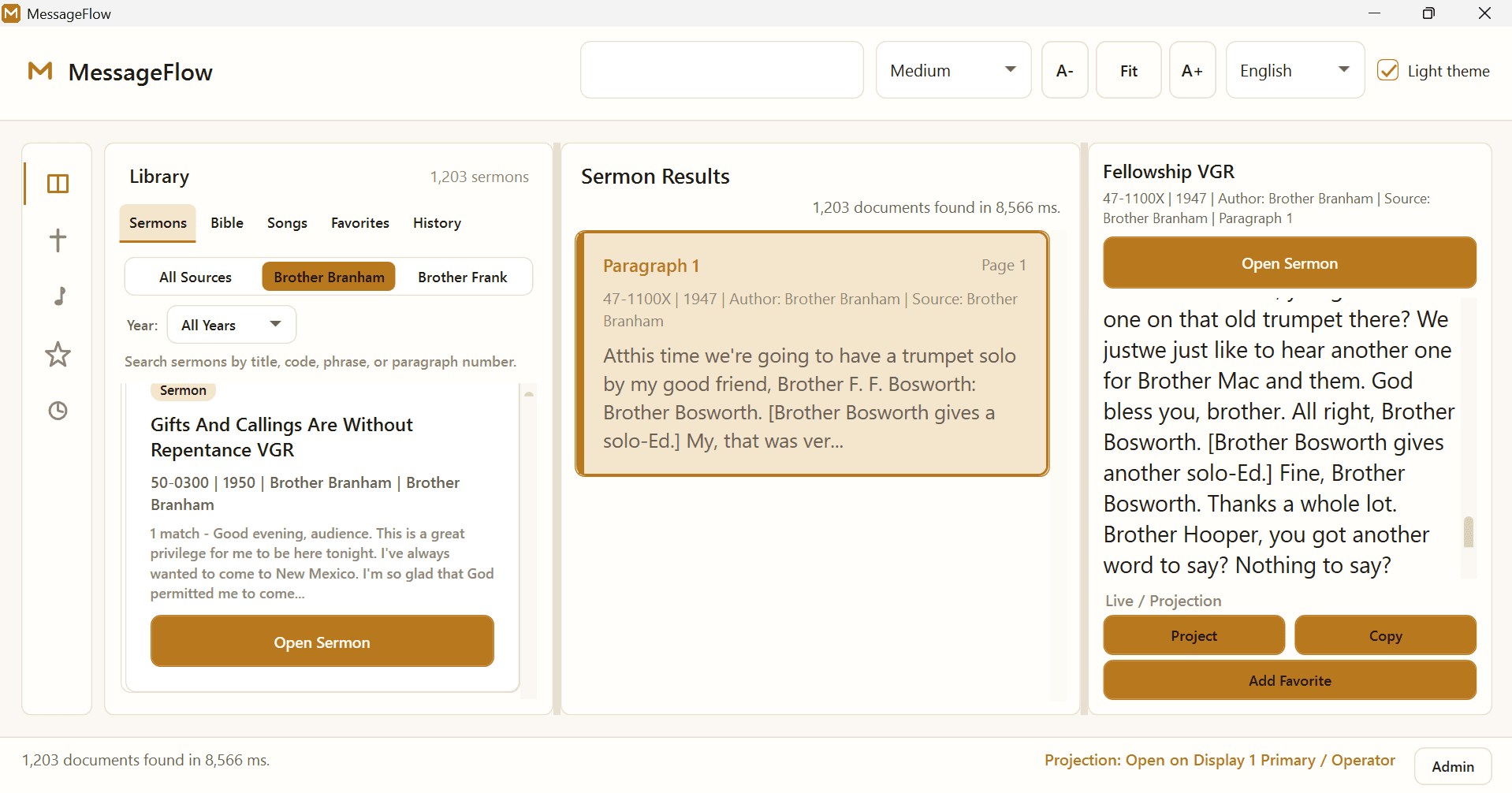Click the sermon text scrollbar thumb
This screenshot has width=1512, height=793.
(1468, 531)
